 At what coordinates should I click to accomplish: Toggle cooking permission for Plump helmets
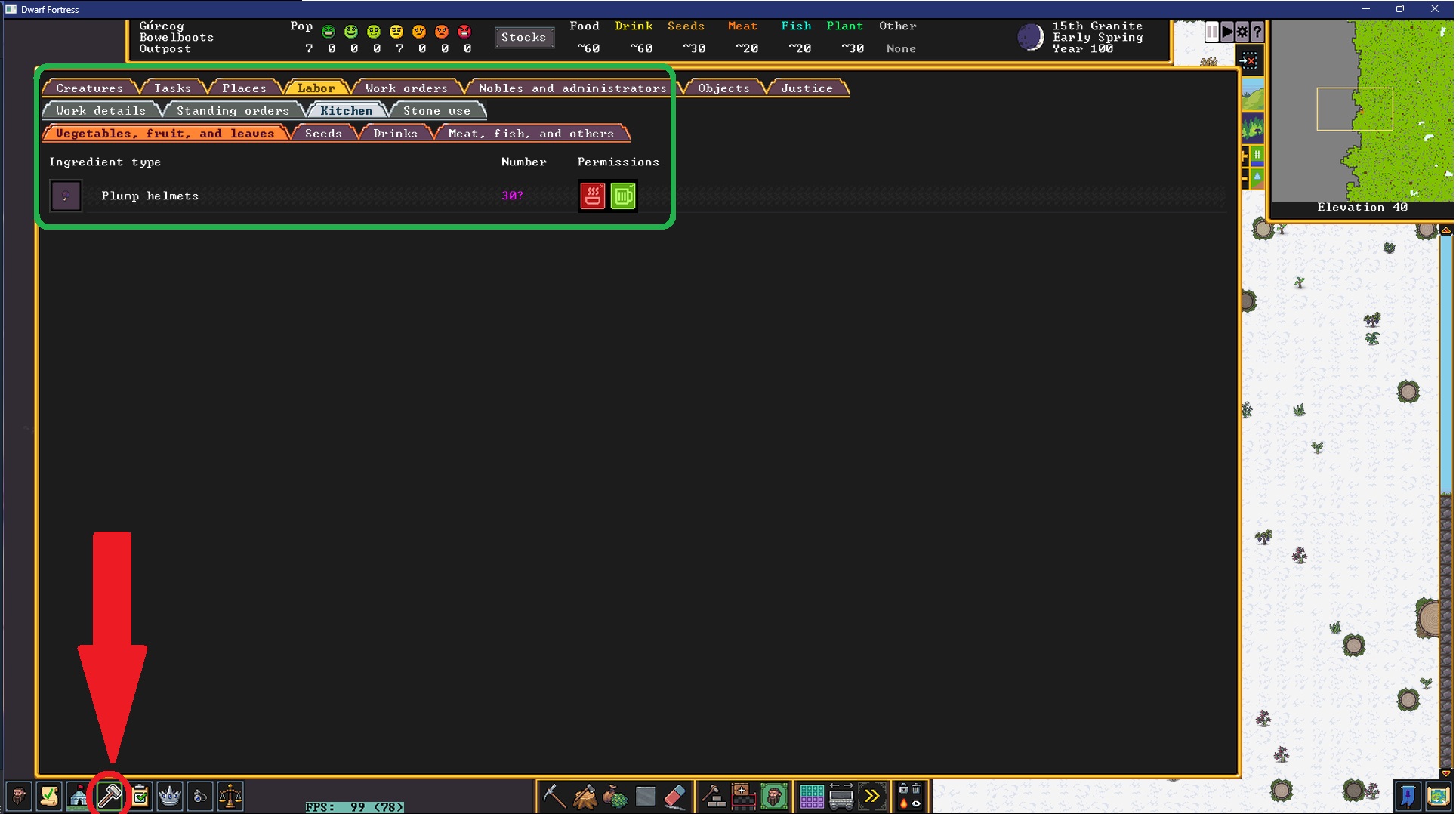(593, 196)
